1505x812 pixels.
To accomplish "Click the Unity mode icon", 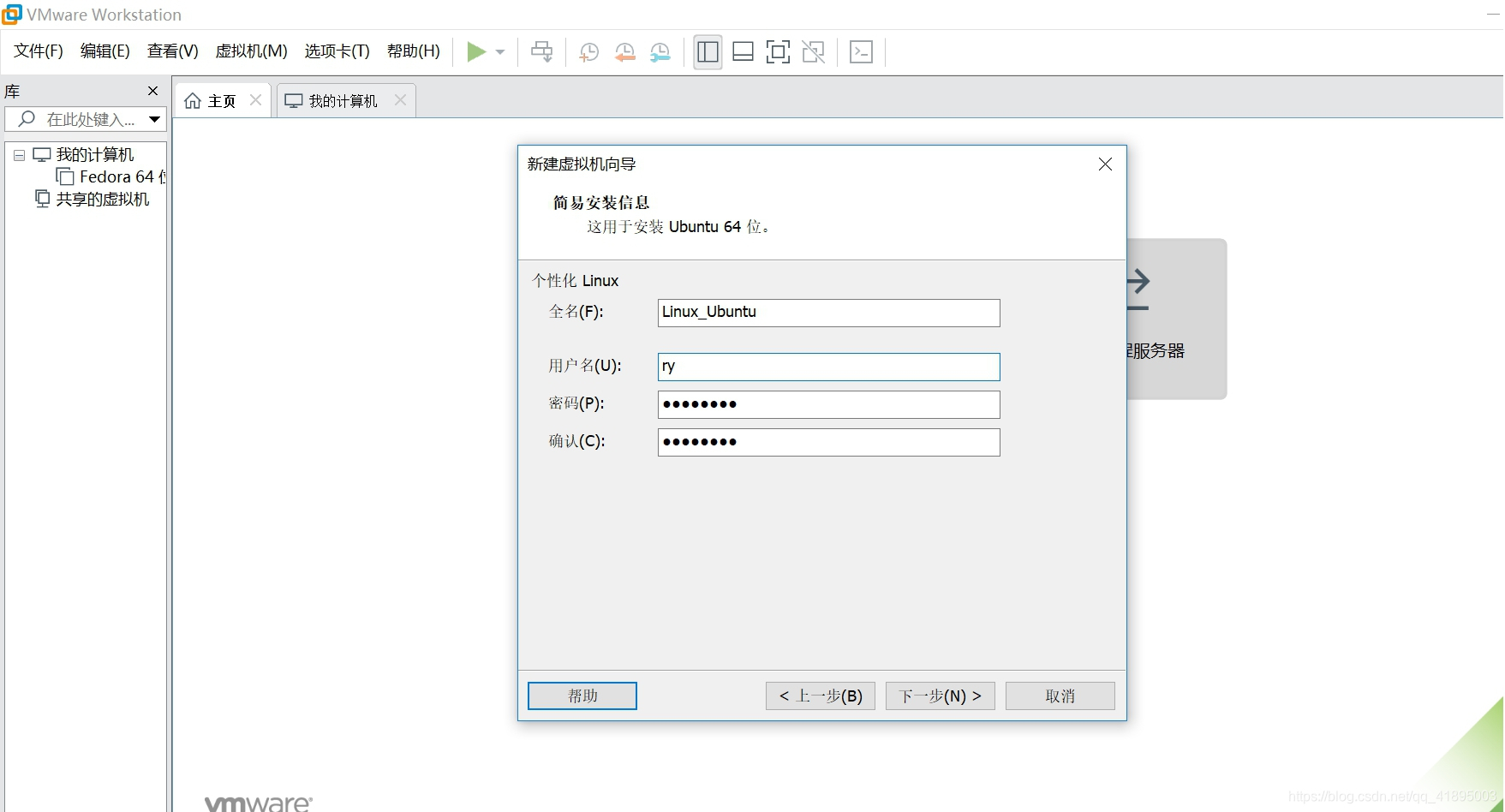I will 813,52.
